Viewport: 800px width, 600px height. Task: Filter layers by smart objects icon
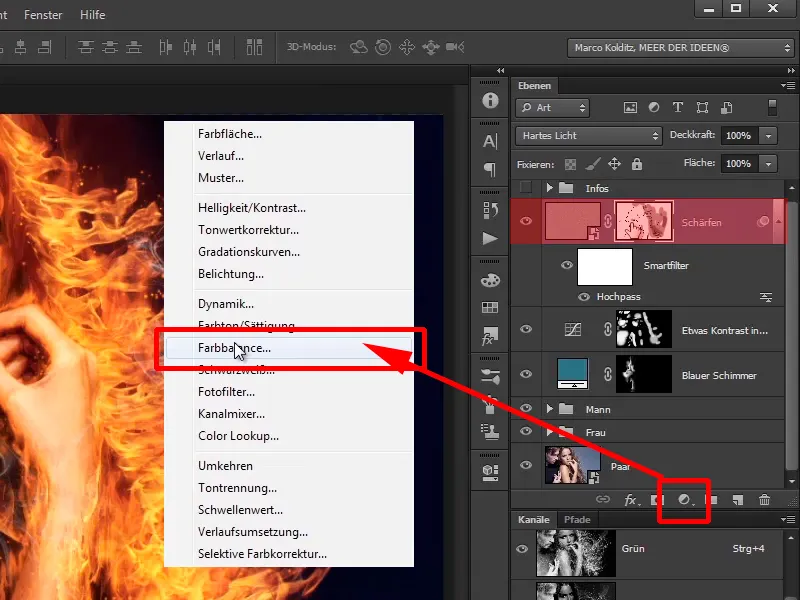tap(727, 108)
